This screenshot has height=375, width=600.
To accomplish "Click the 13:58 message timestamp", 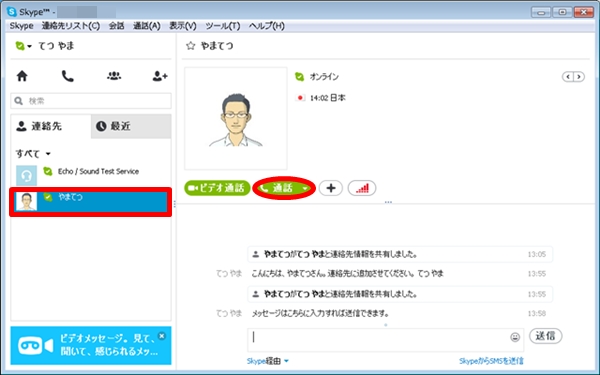I will pos(537,313).
